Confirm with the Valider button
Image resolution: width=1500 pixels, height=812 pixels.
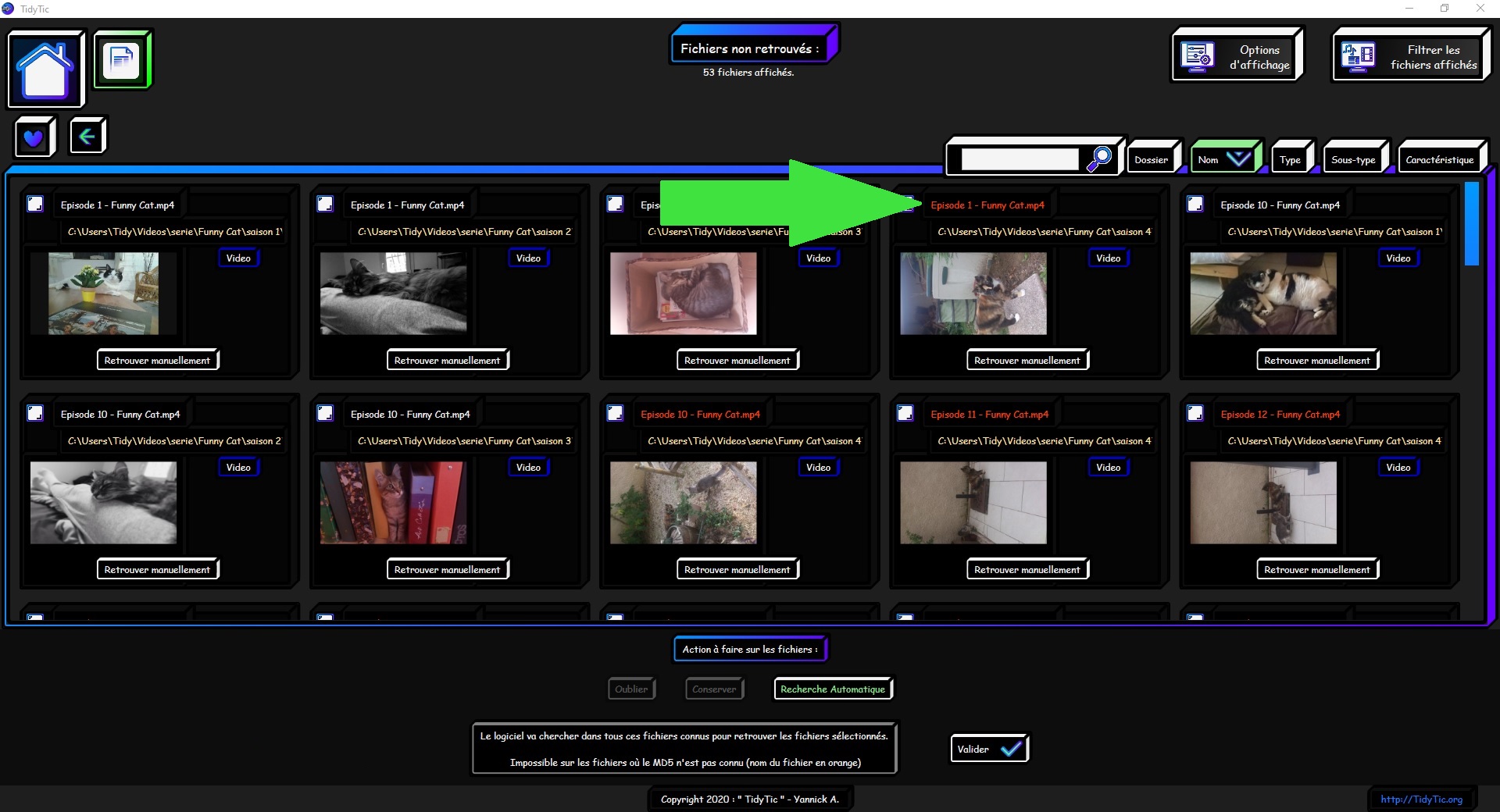coord(989,749)
